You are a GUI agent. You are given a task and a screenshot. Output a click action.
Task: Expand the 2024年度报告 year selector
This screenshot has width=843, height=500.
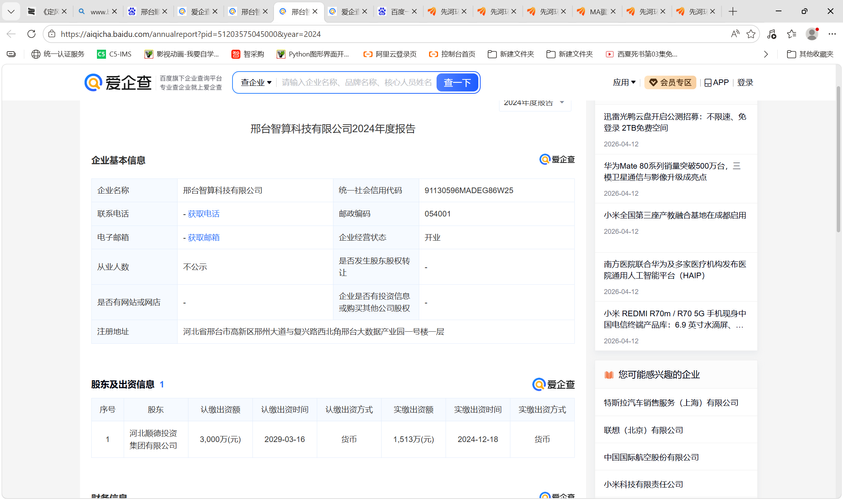534,102
